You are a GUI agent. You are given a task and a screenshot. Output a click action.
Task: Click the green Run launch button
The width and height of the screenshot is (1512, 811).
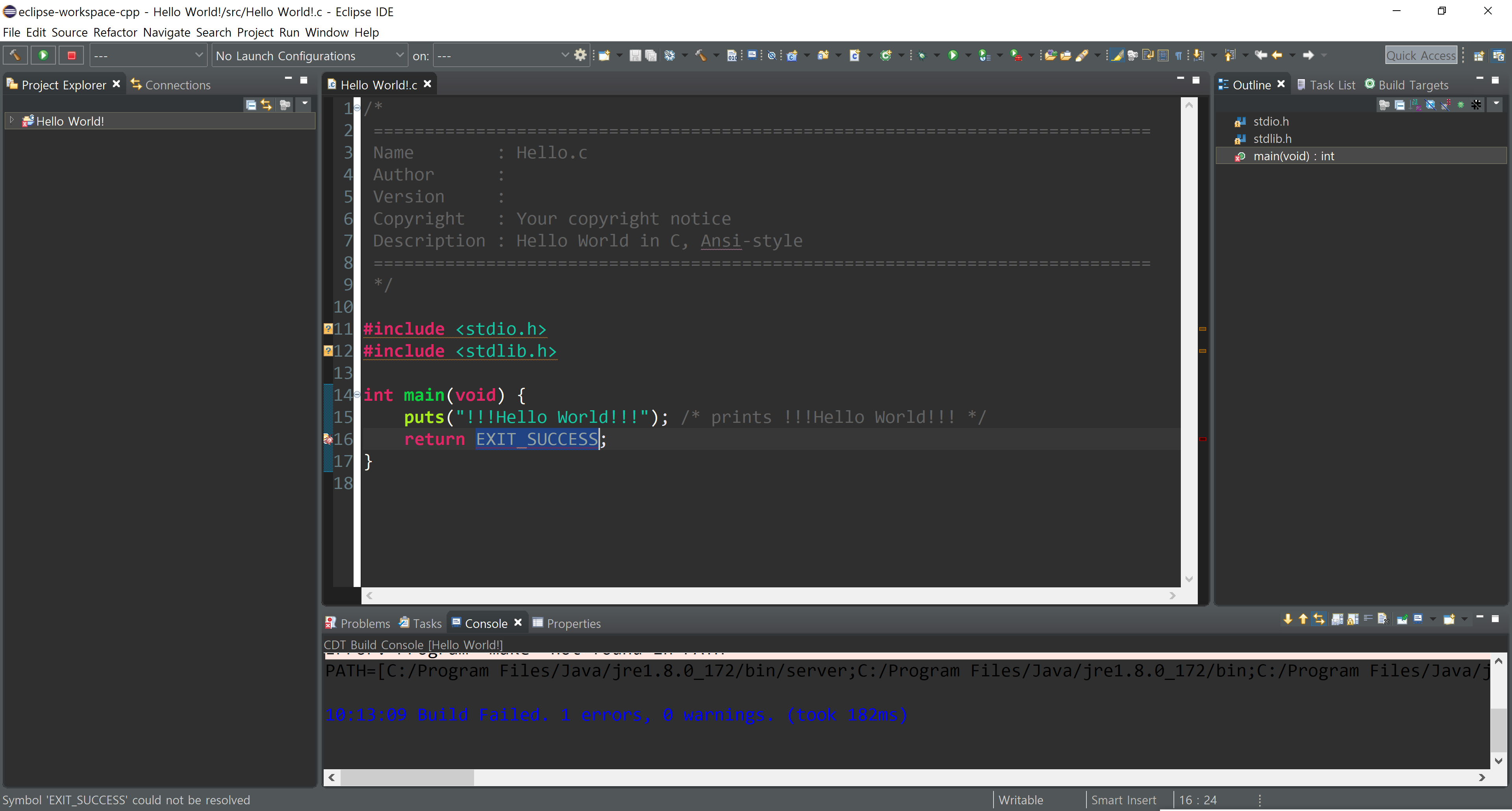point(43,55)
